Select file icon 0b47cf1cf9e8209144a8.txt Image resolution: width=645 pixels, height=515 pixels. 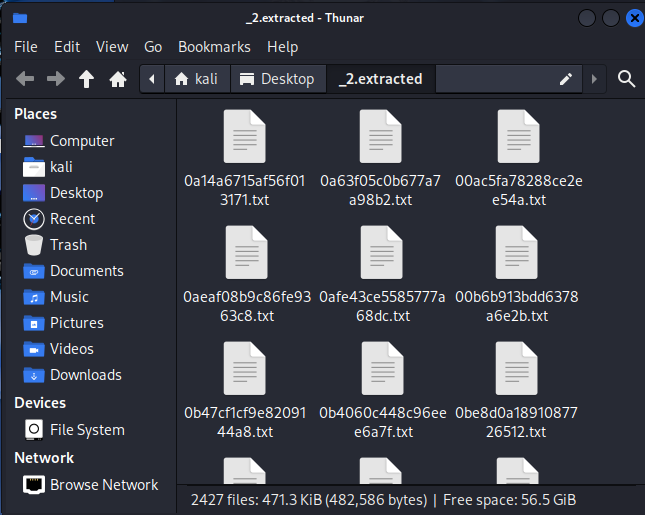point(245,368)
